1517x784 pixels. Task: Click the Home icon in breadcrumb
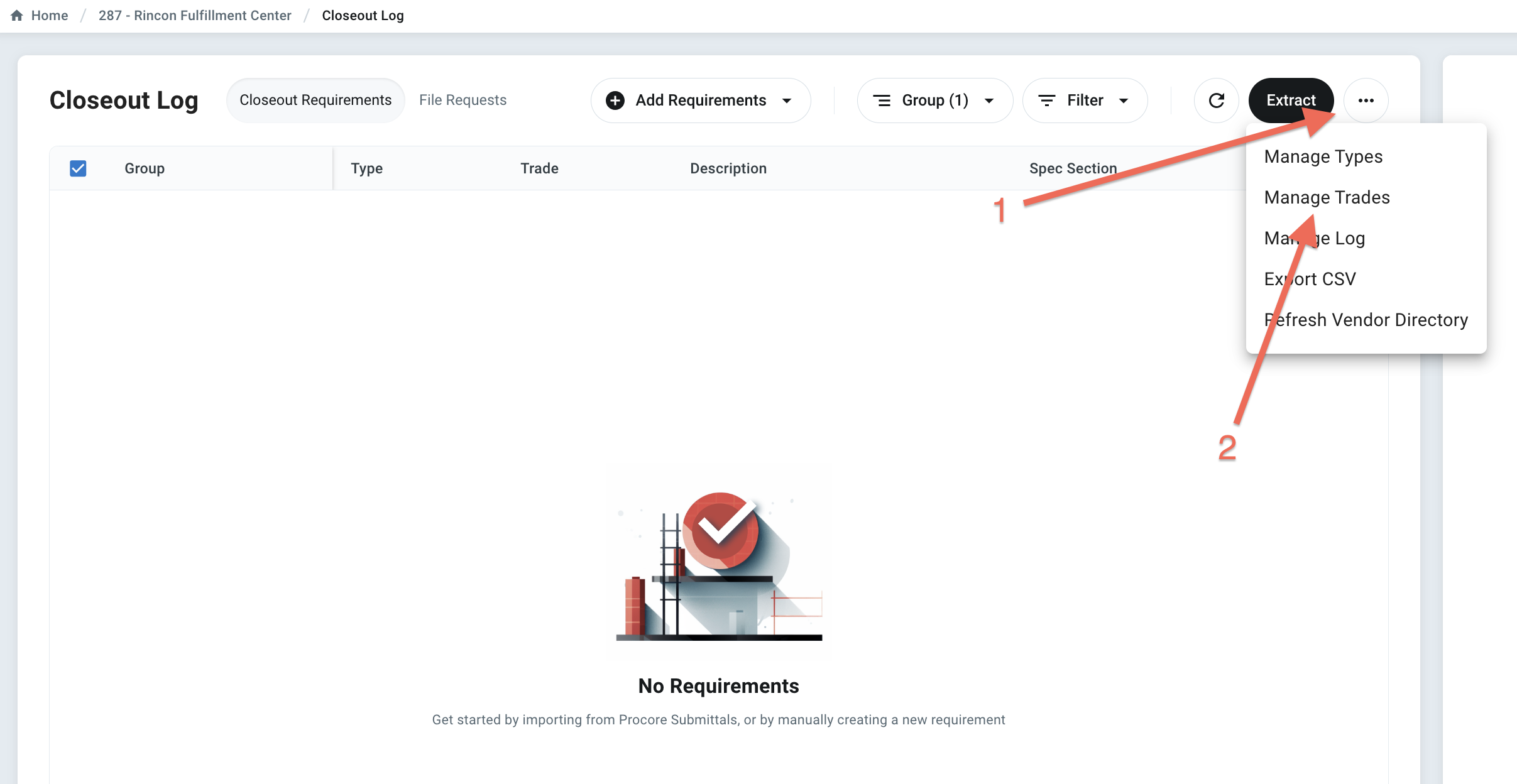[17, 16]
